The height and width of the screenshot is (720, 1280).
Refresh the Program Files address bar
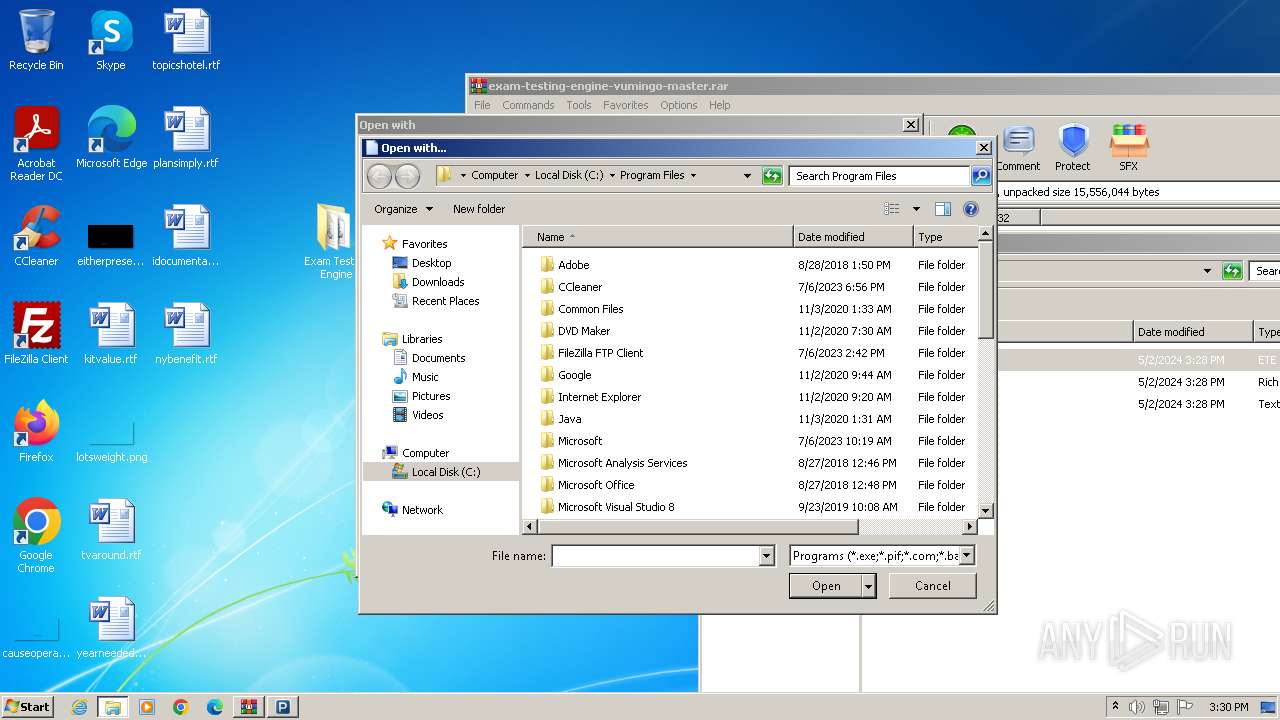click(x=771, y=176)
